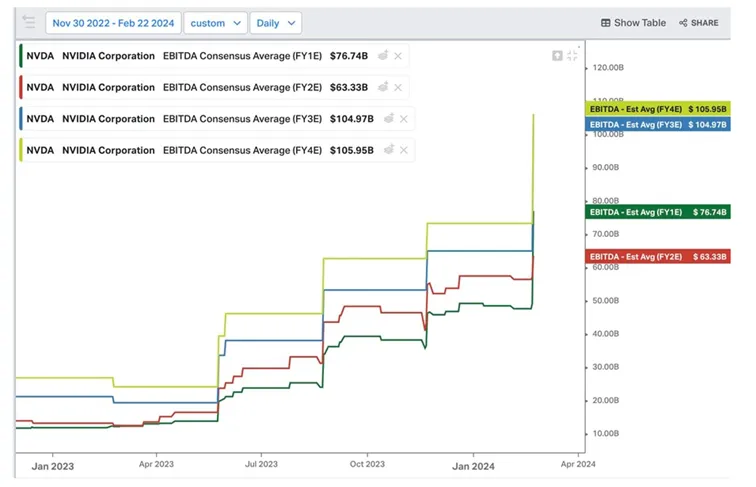Click the chart upload/export icon
Screen dimensions: 756x487
point(557,56)
